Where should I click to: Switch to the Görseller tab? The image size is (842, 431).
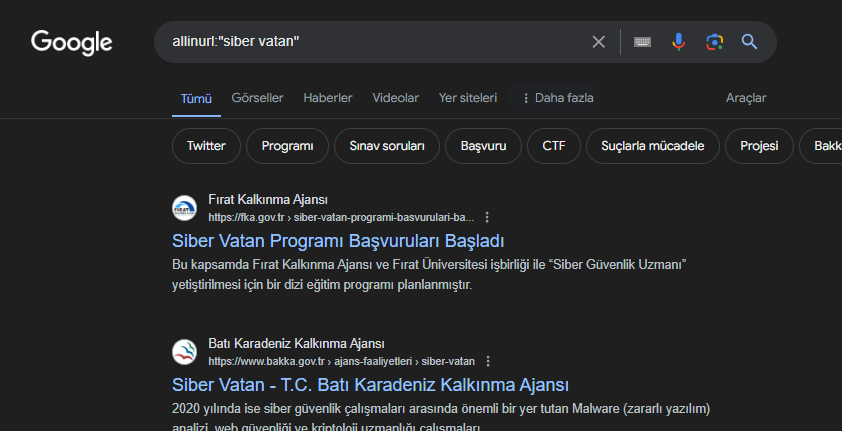257,98
